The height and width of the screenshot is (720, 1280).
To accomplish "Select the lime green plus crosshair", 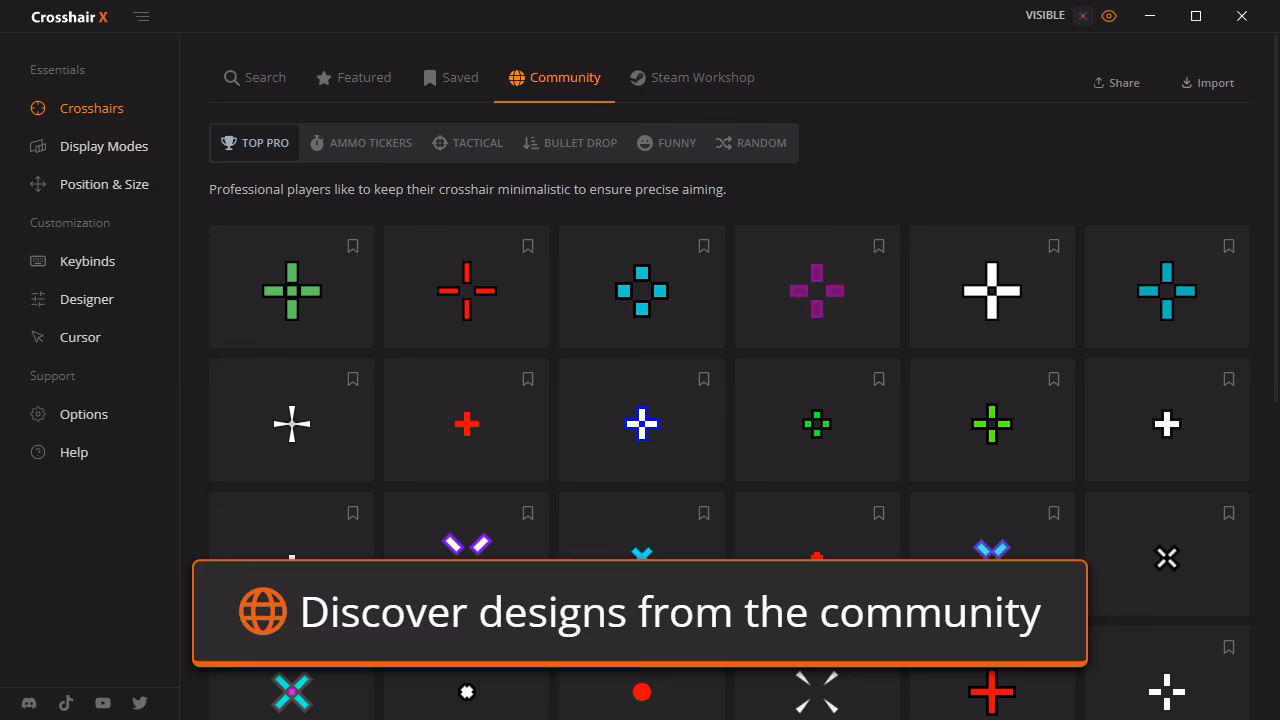I will coord(992,424).
